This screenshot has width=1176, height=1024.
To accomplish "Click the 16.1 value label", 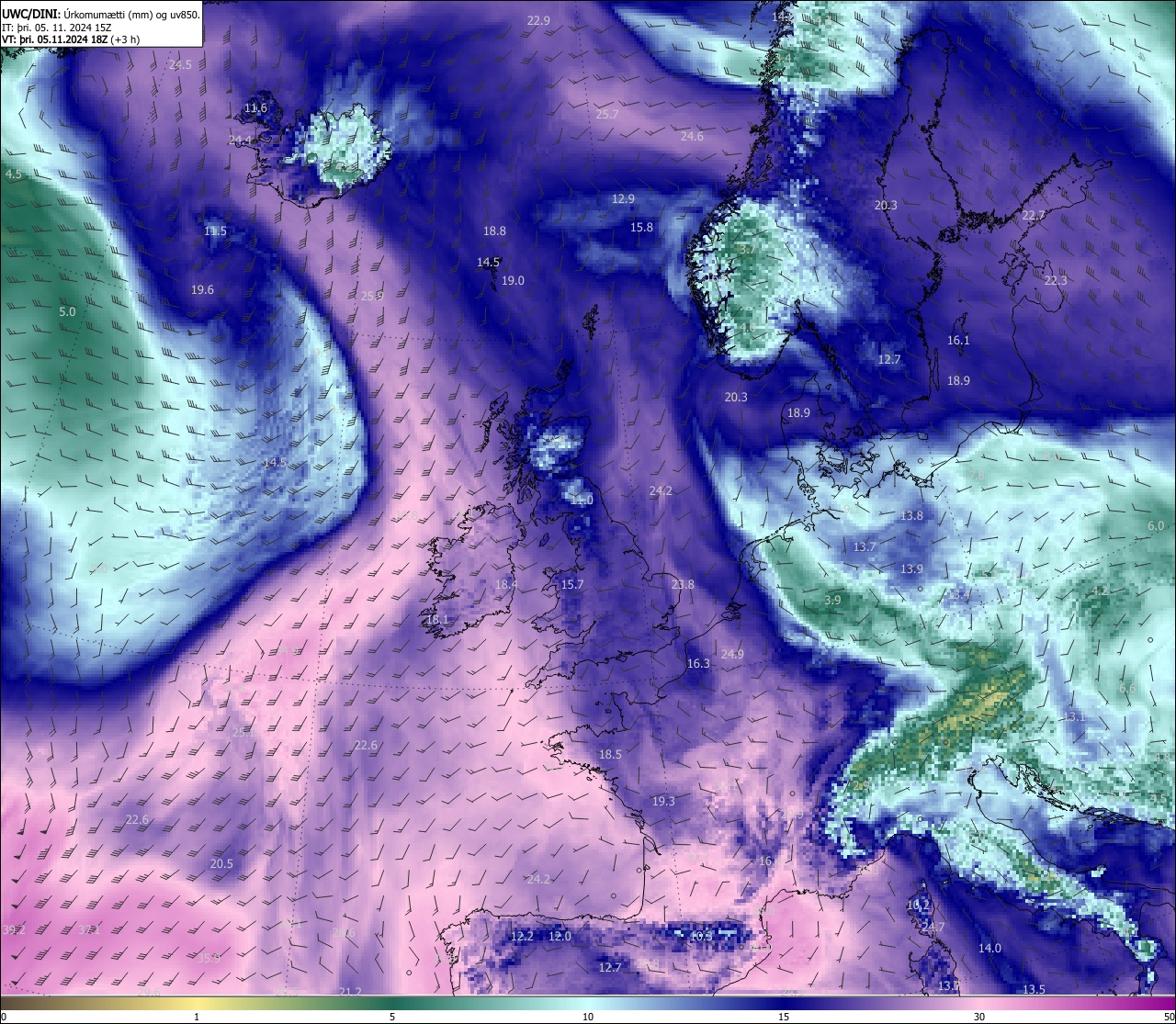I will point(958,341).
